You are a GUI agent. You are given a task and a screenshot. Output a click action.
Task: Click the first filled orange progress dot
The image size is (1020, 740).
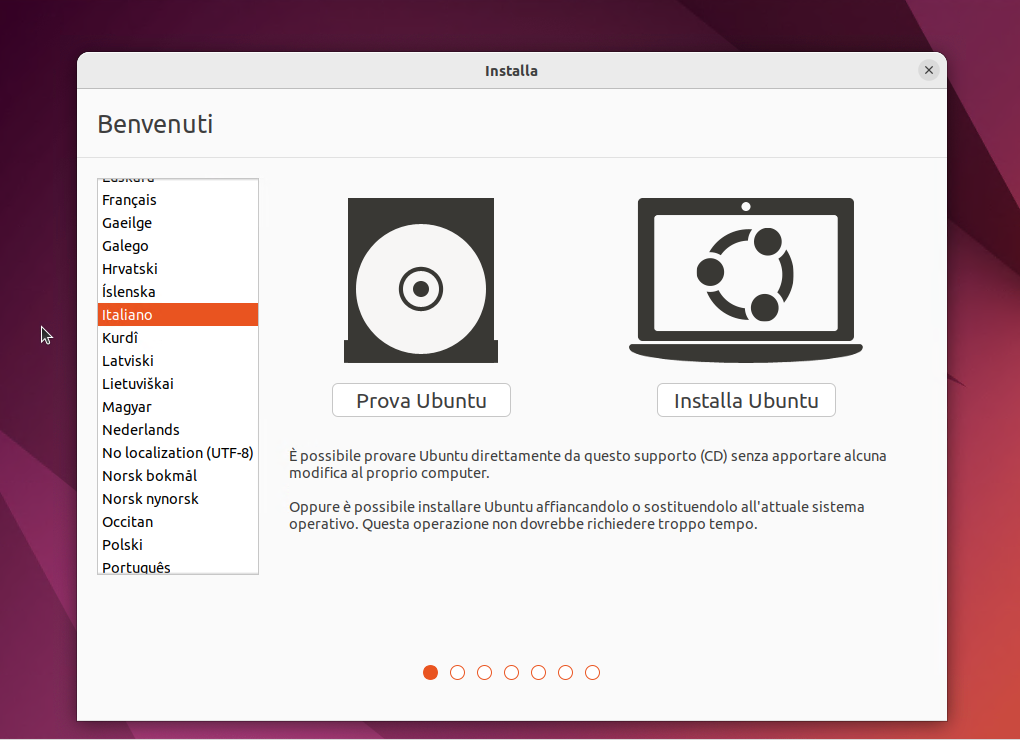[430, 672]
